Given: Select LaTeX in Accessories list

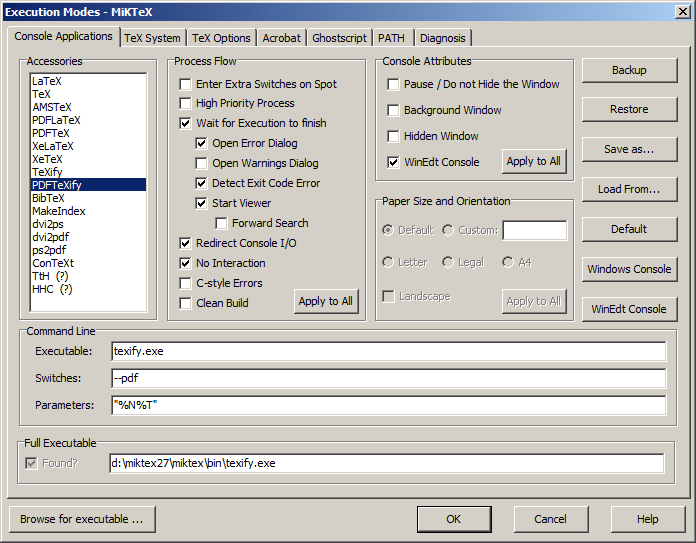Looking at the screenshot, I should [x=88, y=81].
